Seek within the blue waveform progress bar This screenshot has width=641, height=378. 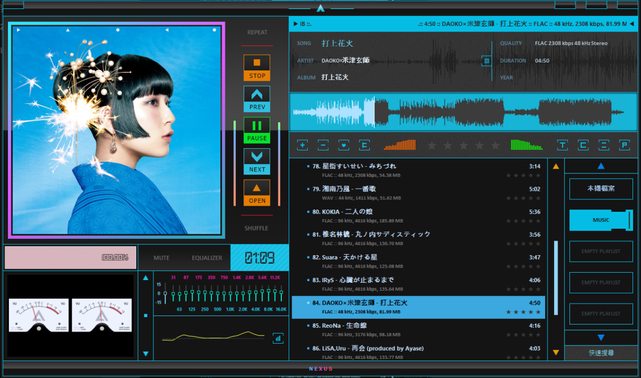463,112
